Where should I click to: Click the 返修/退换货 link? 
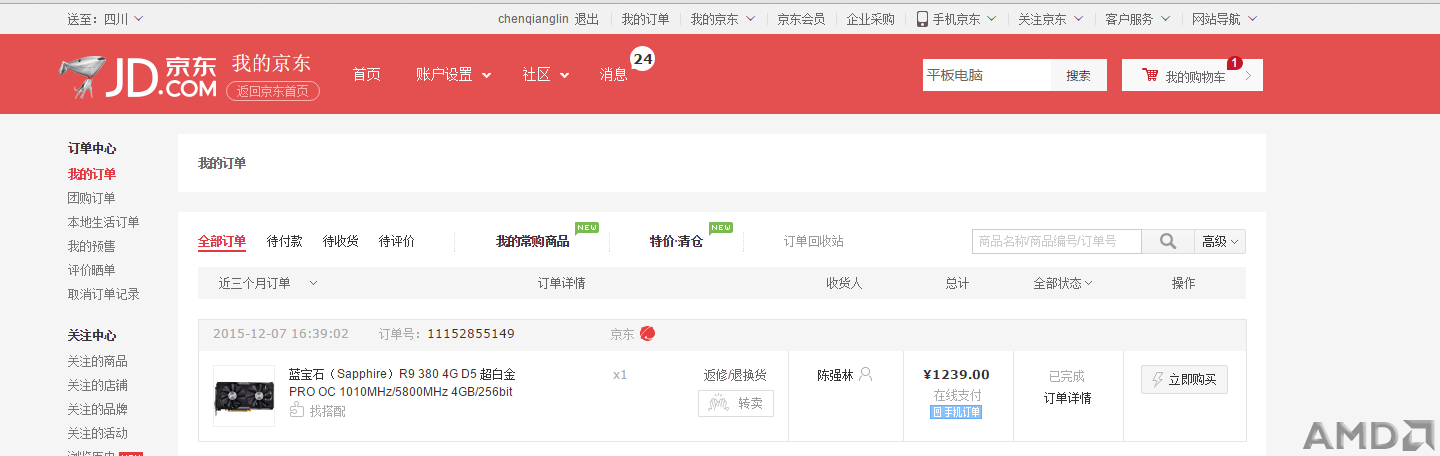pyautogui.click(x=735, y=375)
